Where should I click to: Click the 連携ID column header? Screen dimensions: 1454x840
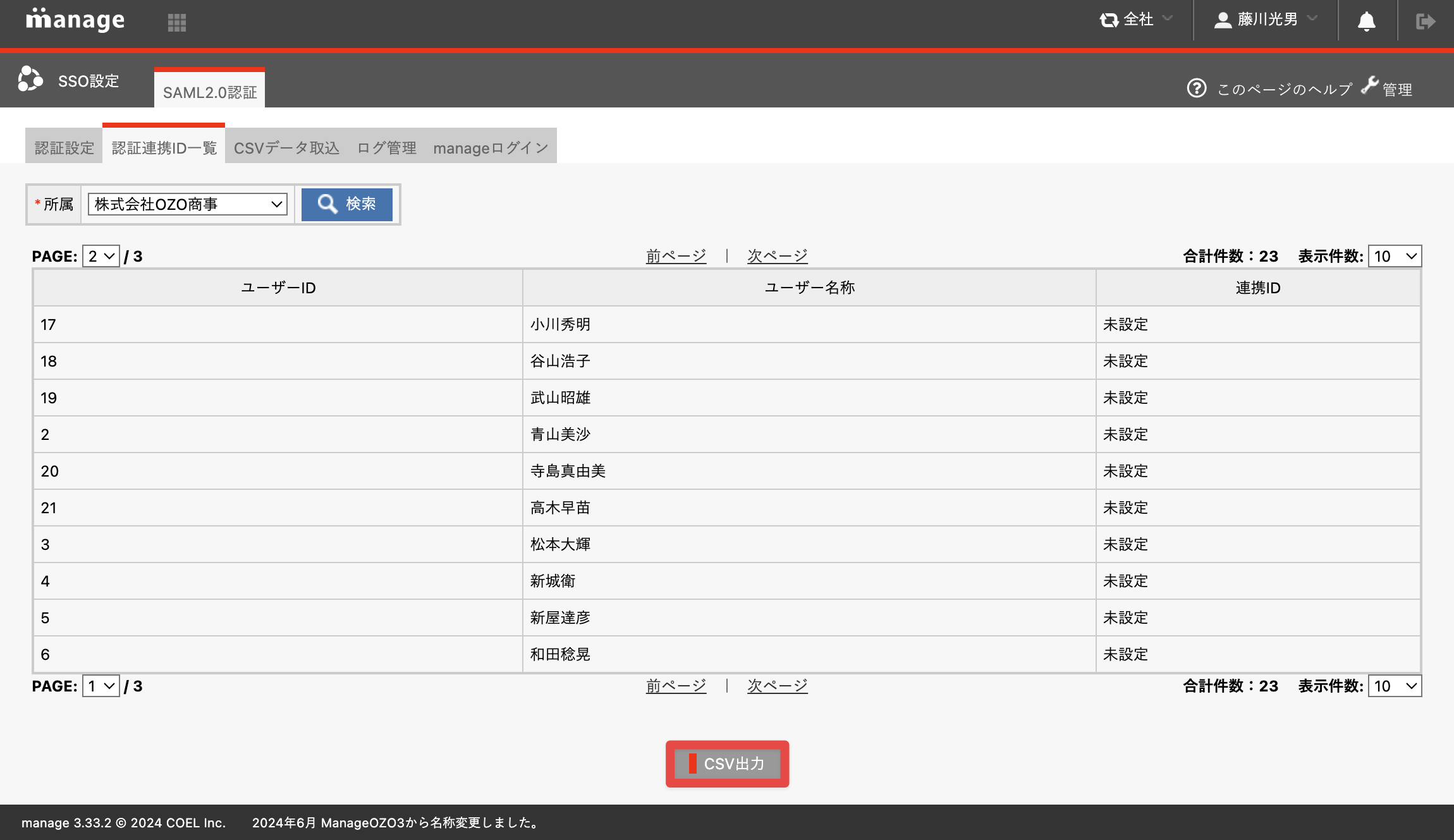click(1258, 288)
